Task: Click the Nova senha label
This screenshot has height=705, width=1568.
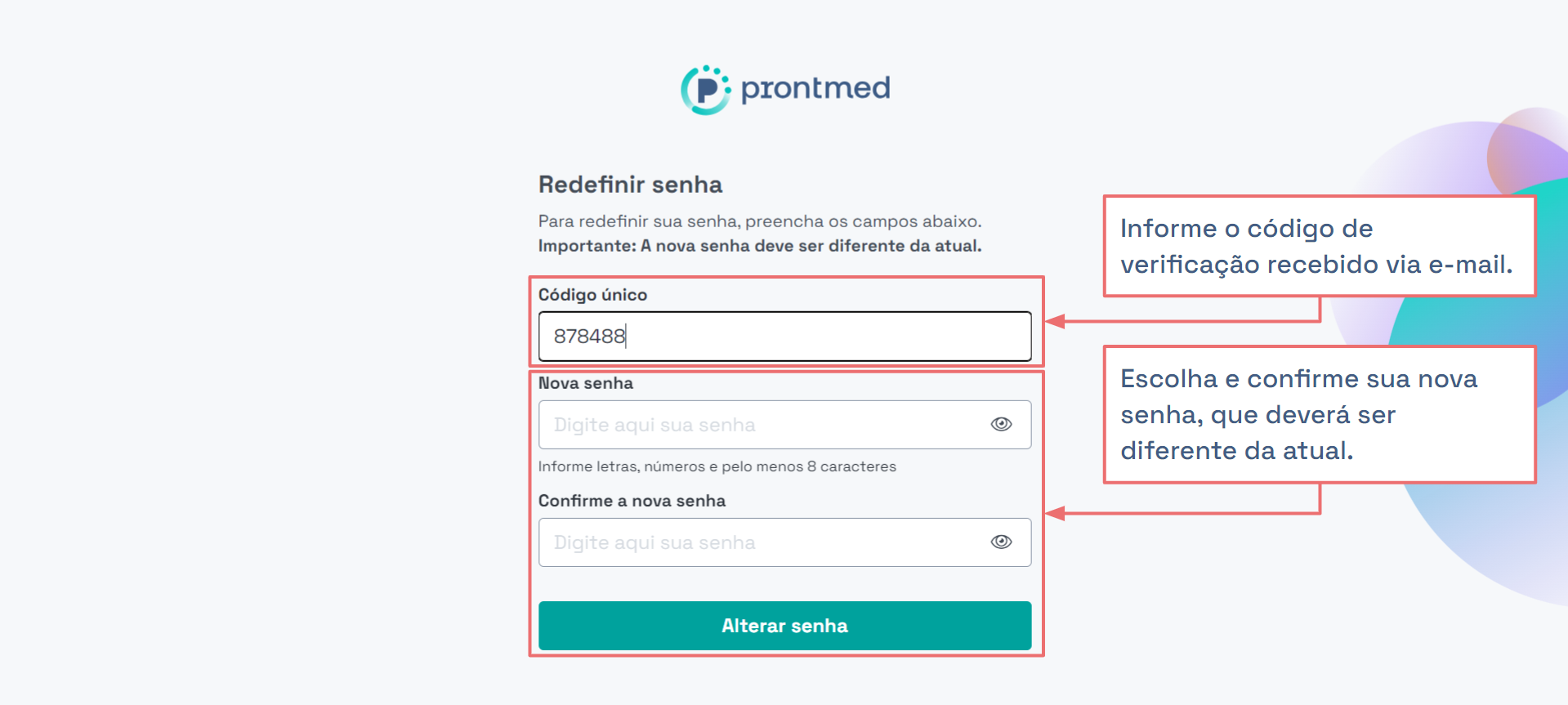Action: pos(585,383)
